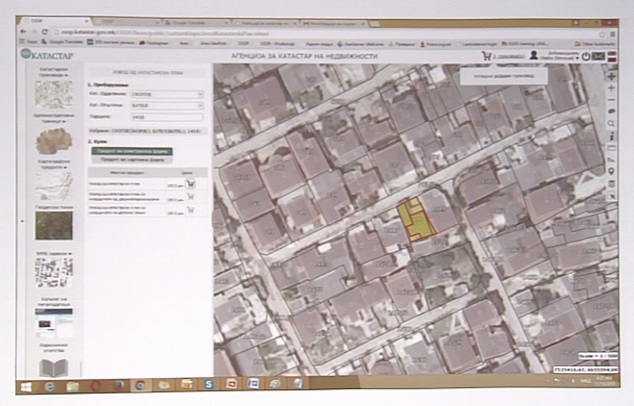
Task: Click the Apps bookmarks shortcut
Action: point(28,41)
